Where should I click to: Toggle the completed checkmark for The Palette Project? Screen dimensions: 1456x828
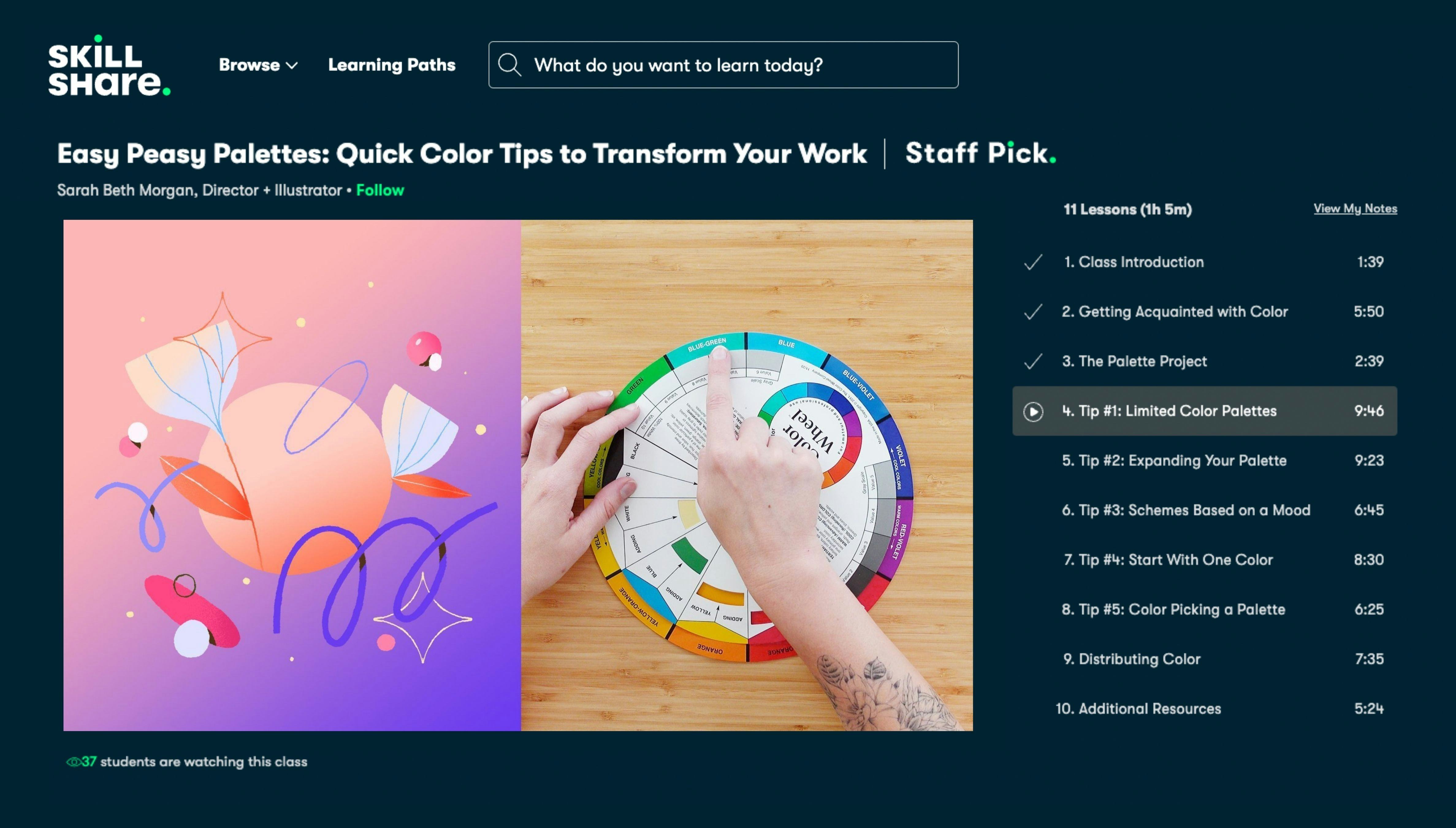click(1033, 362)
